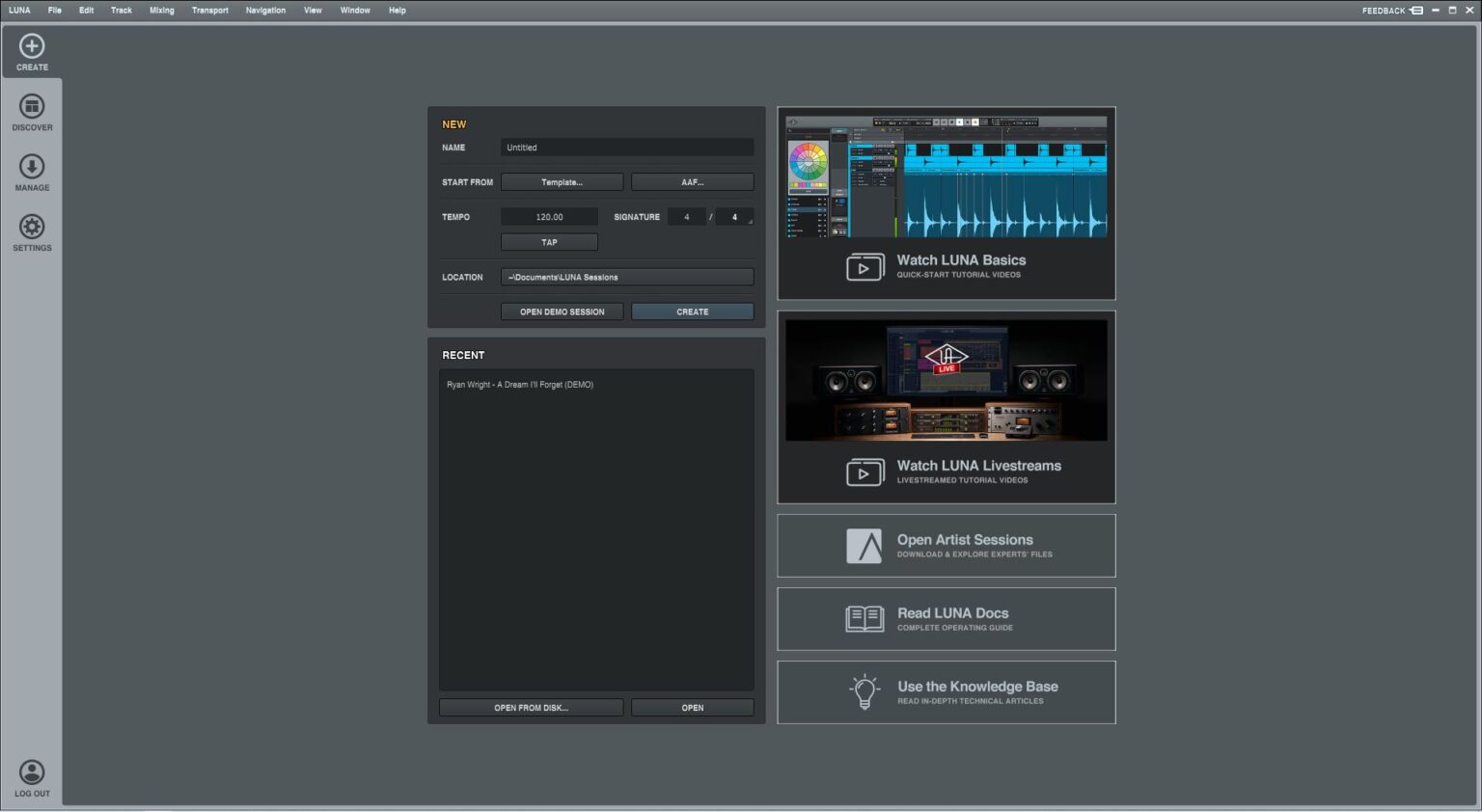Click the Untitled session name field

pos(626,147)
